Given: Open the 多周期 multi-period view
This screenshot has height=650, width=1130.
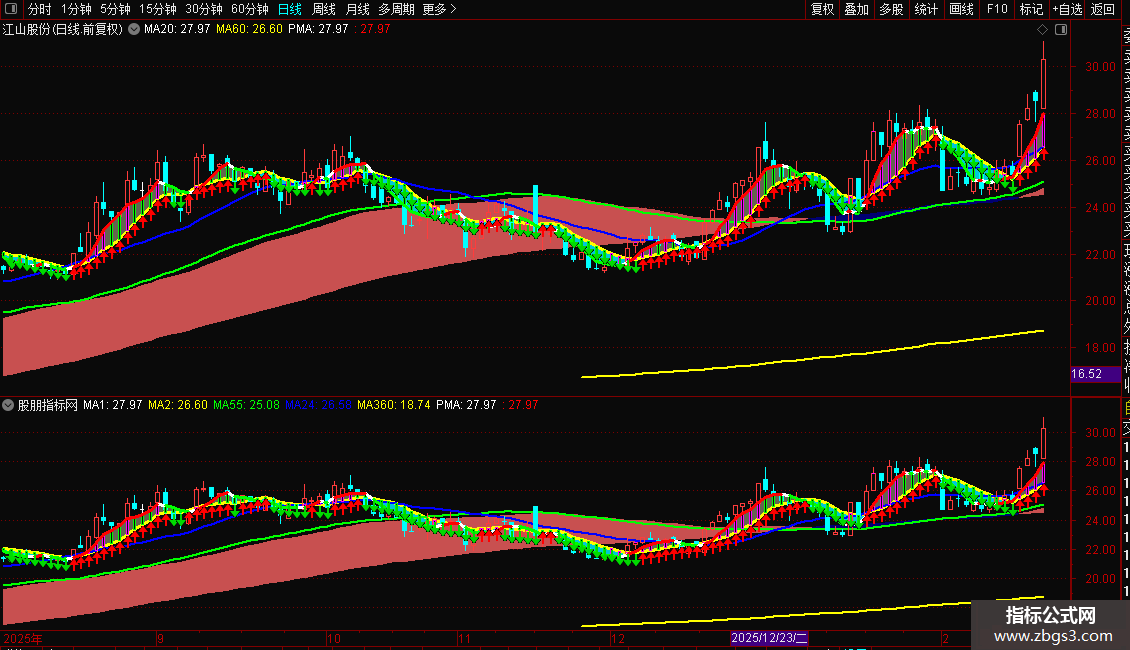Looking at the screenshot, I should point(396,9).
